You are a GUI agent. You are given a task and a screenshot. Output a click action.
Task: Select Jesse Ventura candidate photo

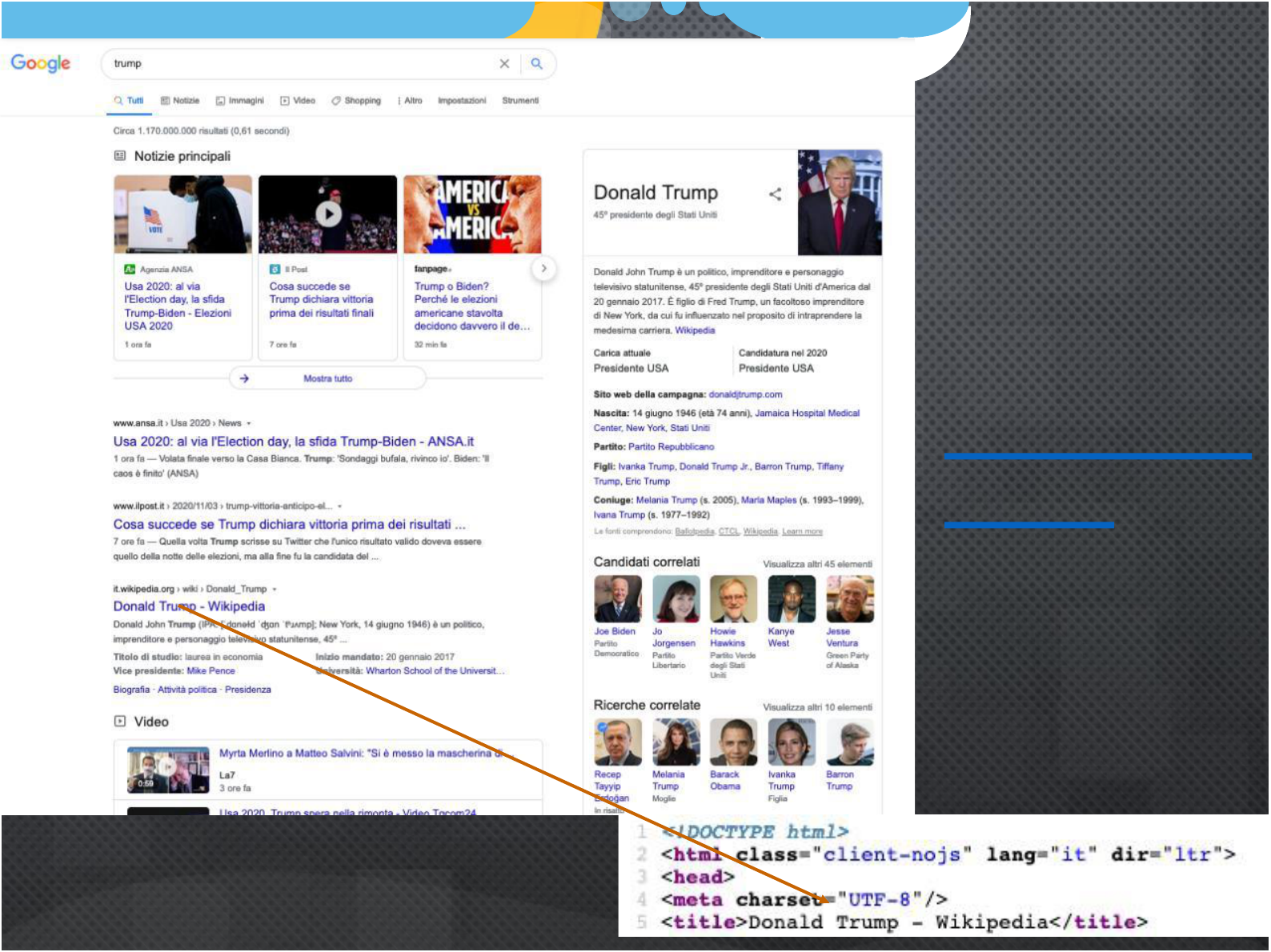(850, 599)
